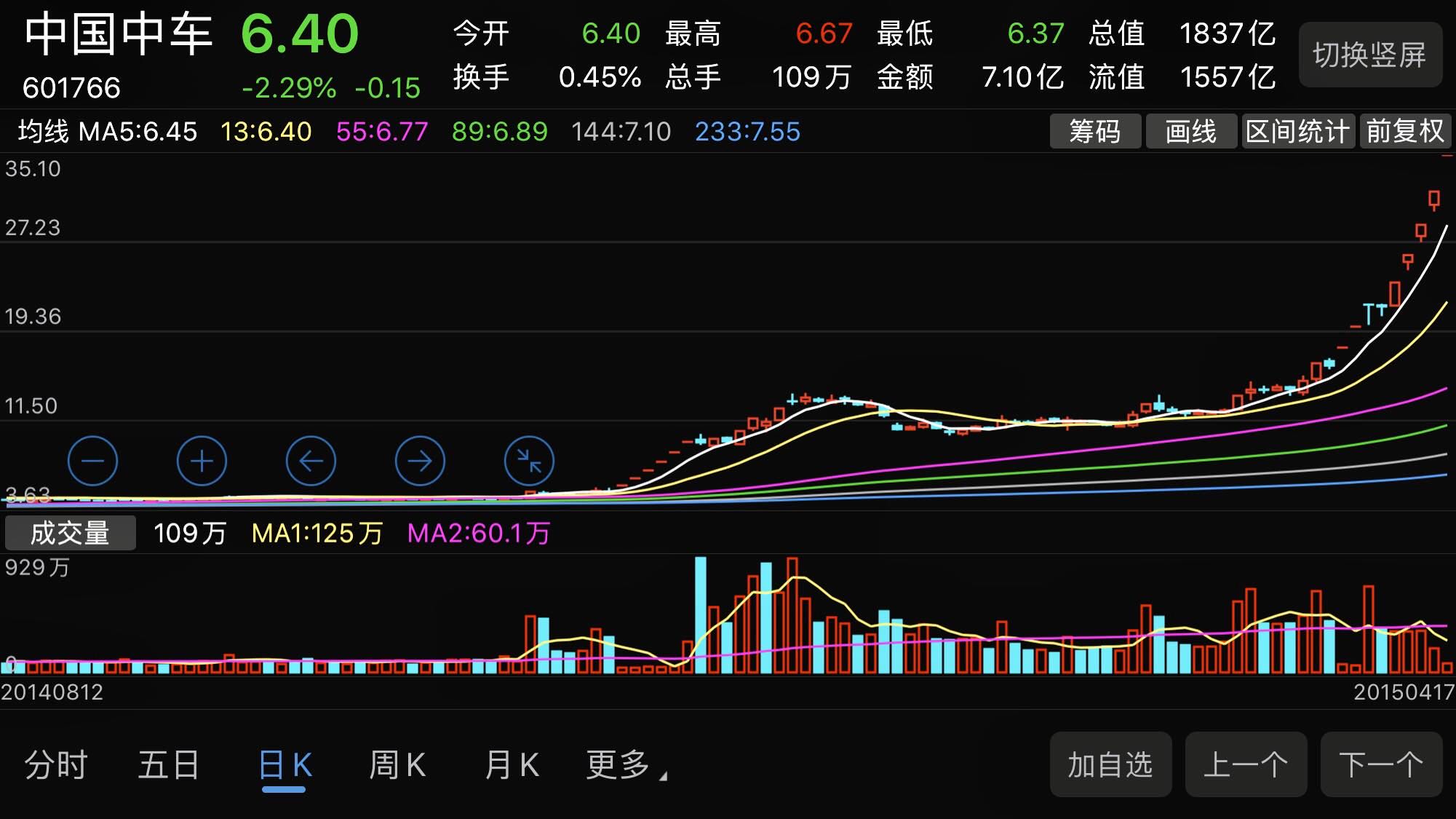
Task: Tap the -0.15 price change value
Action: [388, 88]
